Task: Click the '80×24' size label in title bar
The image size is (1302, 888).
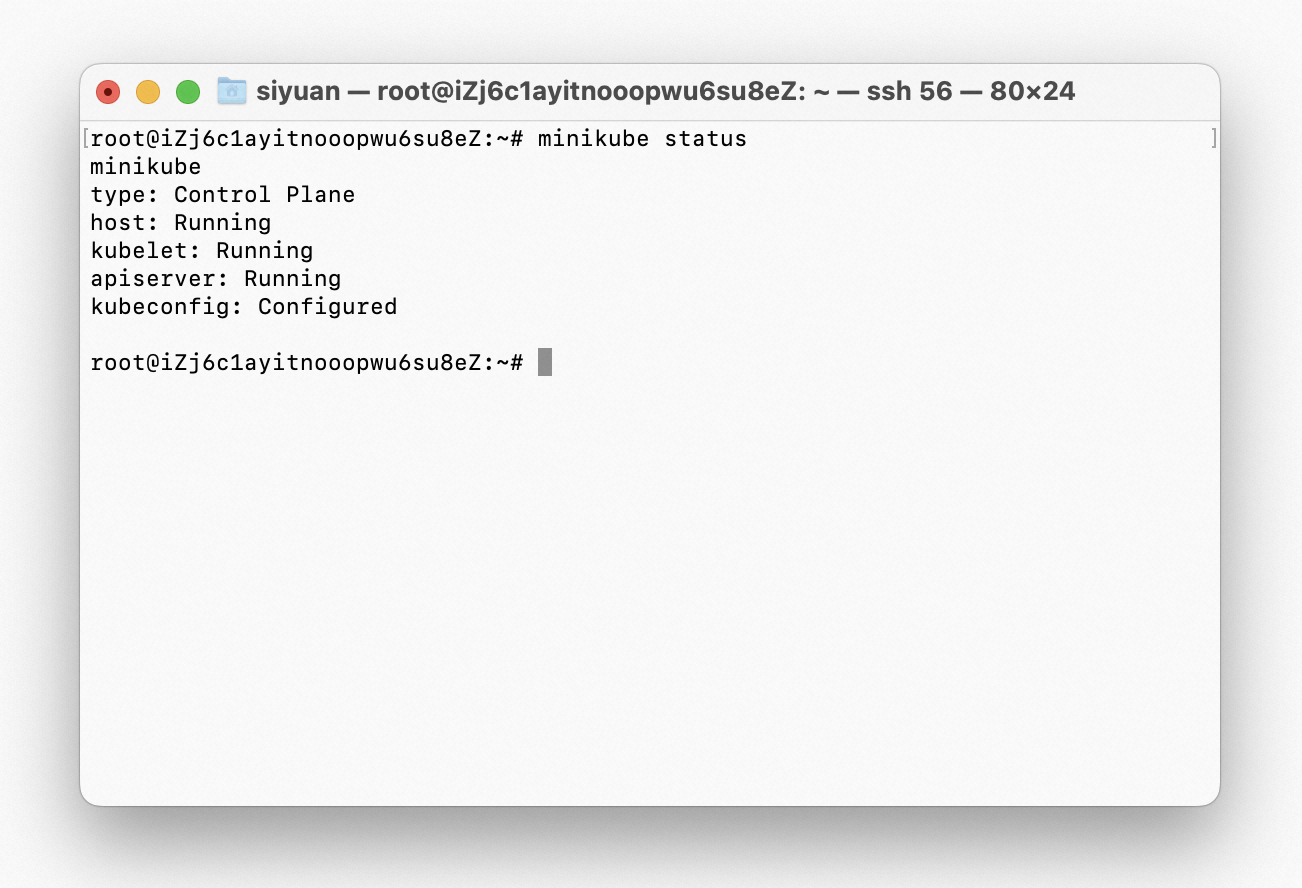Action: (x=1032, y=91)
